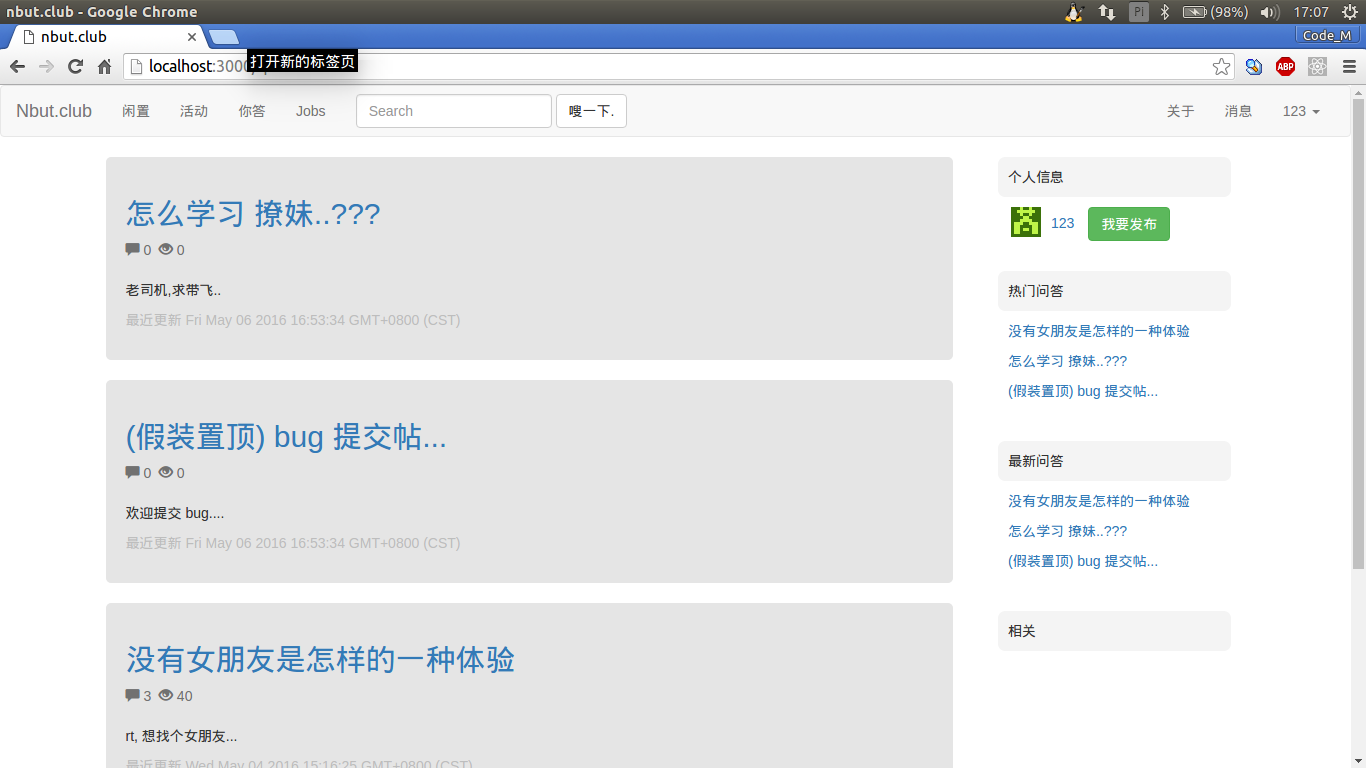Click the comment icon under 怎么学习 撩妹..???
The image size is (1366, 768).
133,249
